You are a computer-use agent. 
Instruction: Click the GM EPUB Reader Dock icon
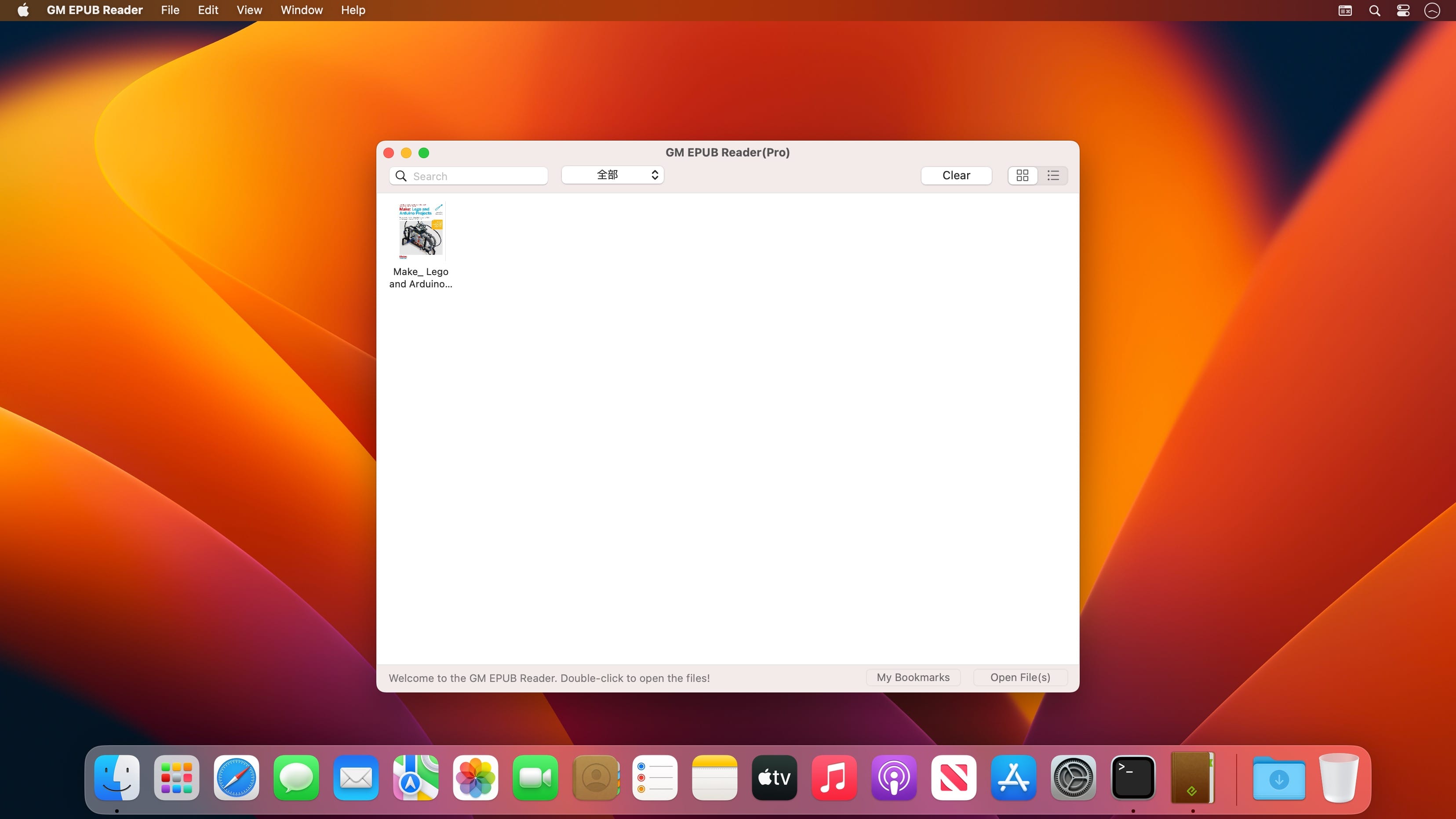click(1193, 778)
